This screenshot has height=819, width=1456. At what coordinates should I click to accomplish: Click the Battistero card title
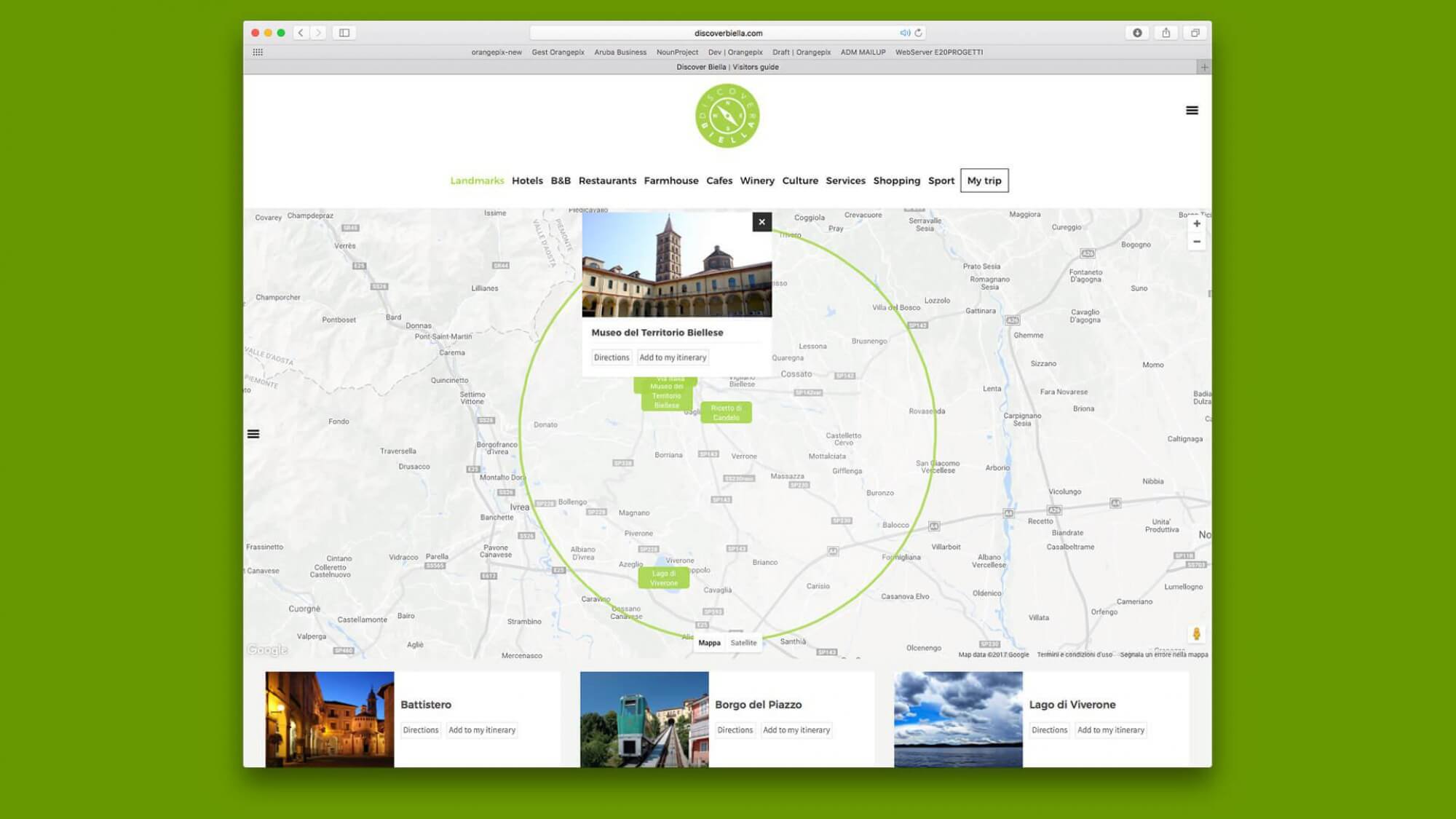pos(426,705)
